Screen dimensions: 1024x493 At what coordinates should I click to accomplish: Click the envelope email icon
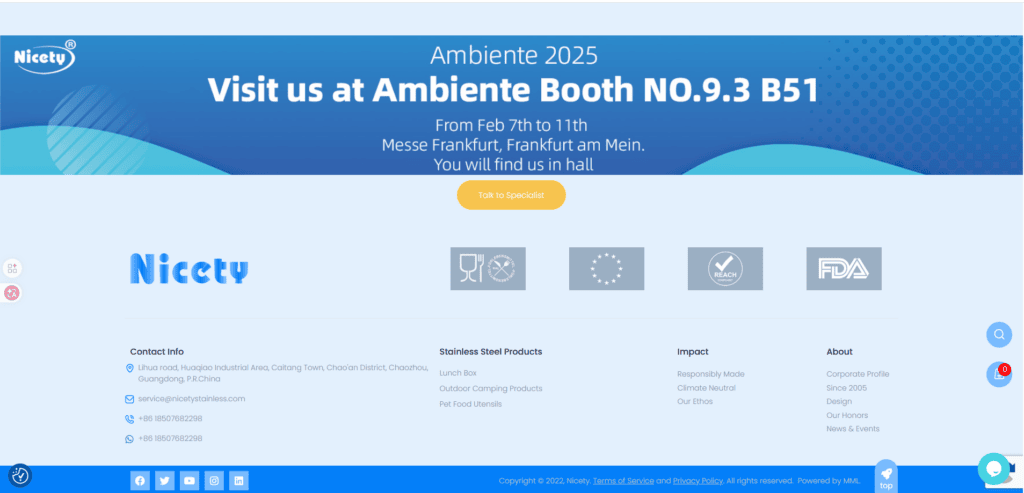[x=129, y=399]
